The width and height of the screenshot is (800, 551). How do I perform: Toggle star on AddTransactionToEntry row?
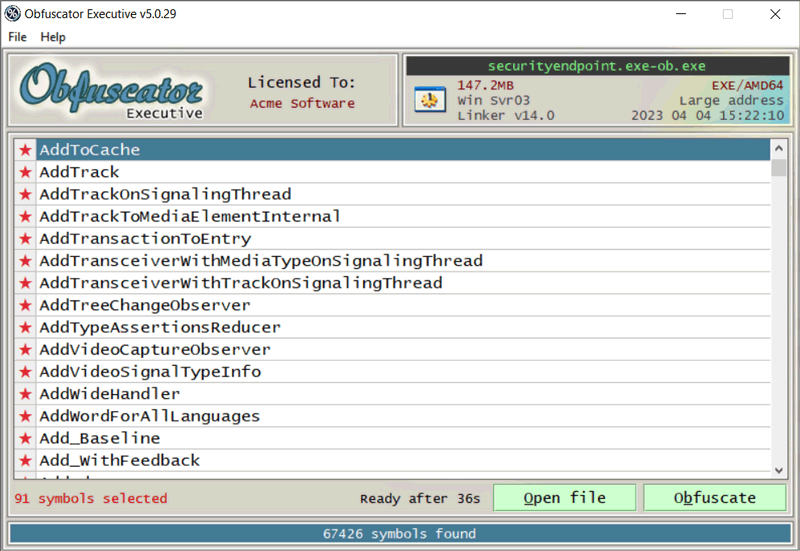pyautogui.click(x=25, y=239)
